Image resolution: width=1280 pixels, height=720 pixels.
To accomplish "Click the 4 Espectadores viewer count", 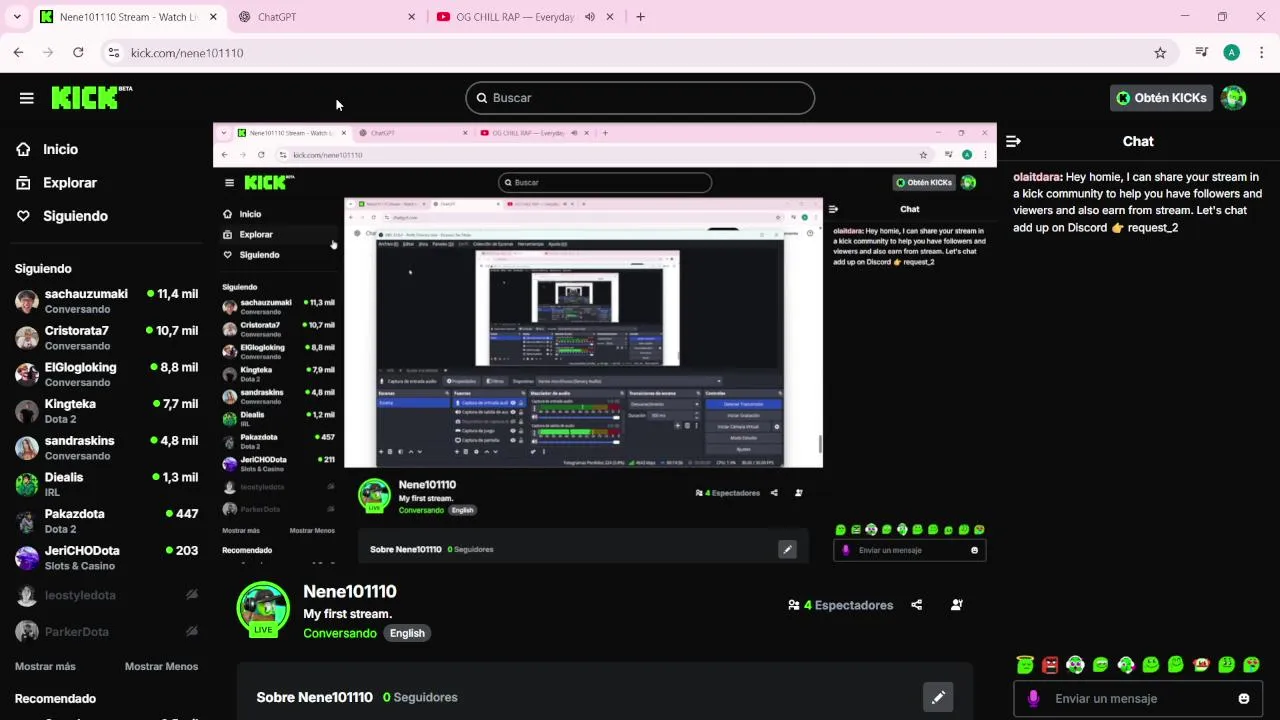I will pos(840,605).
